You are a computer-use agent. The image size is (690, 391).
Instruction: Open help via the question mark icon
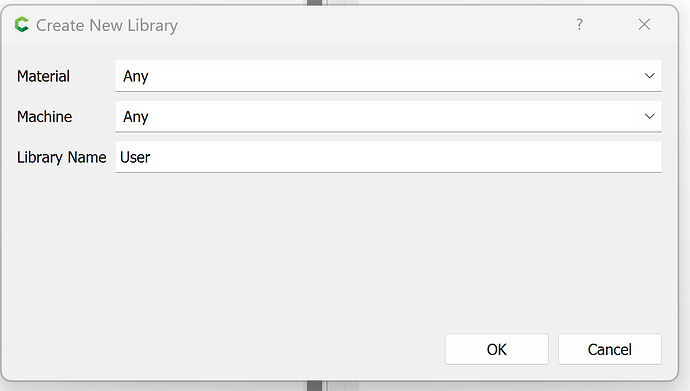tap(580, 25)
